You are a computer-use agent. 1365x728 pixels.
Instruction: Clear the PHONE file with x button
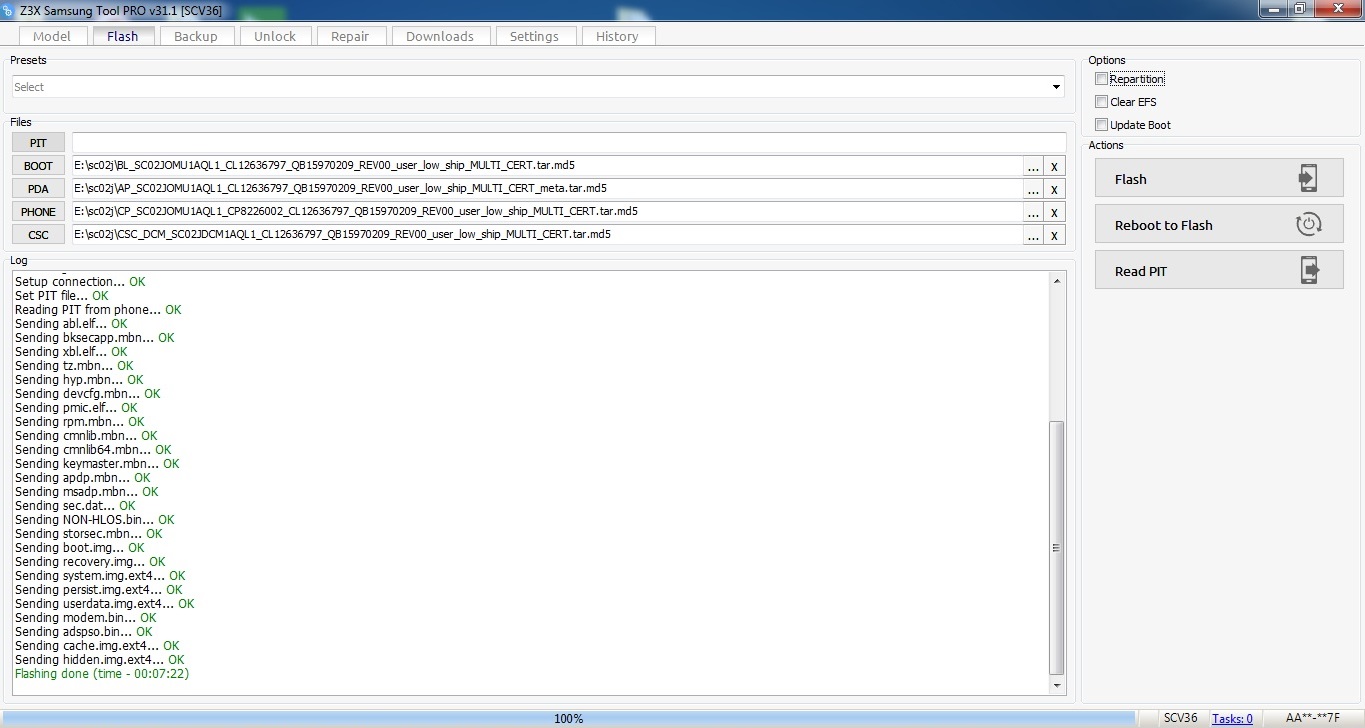[x=1054, y=212]
